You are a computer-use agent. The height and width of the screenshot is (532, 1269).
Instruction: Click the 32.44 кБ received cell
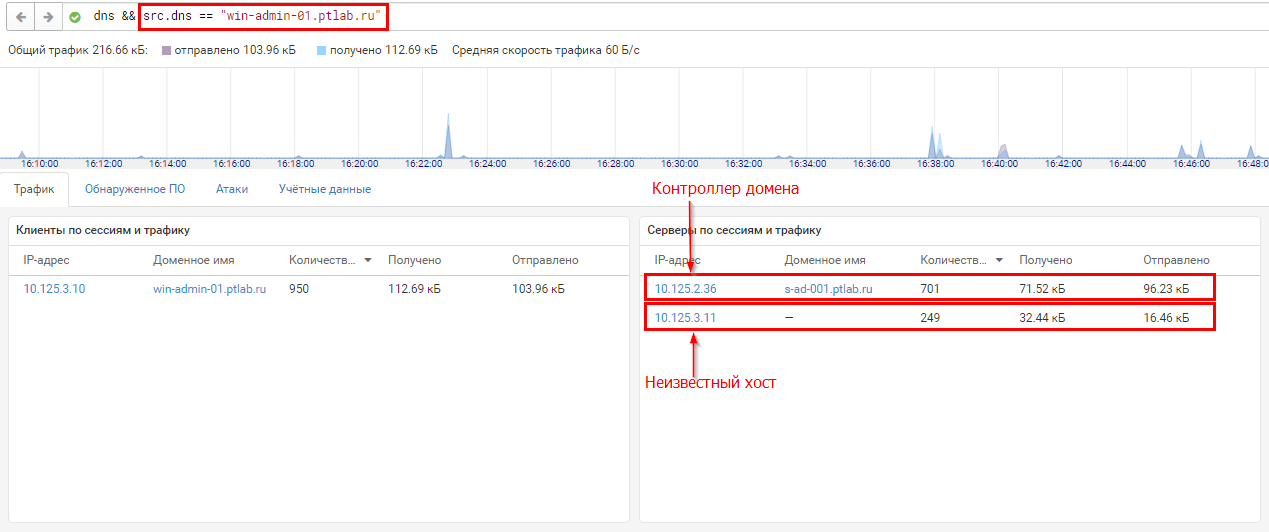[x=1043, y=319]
